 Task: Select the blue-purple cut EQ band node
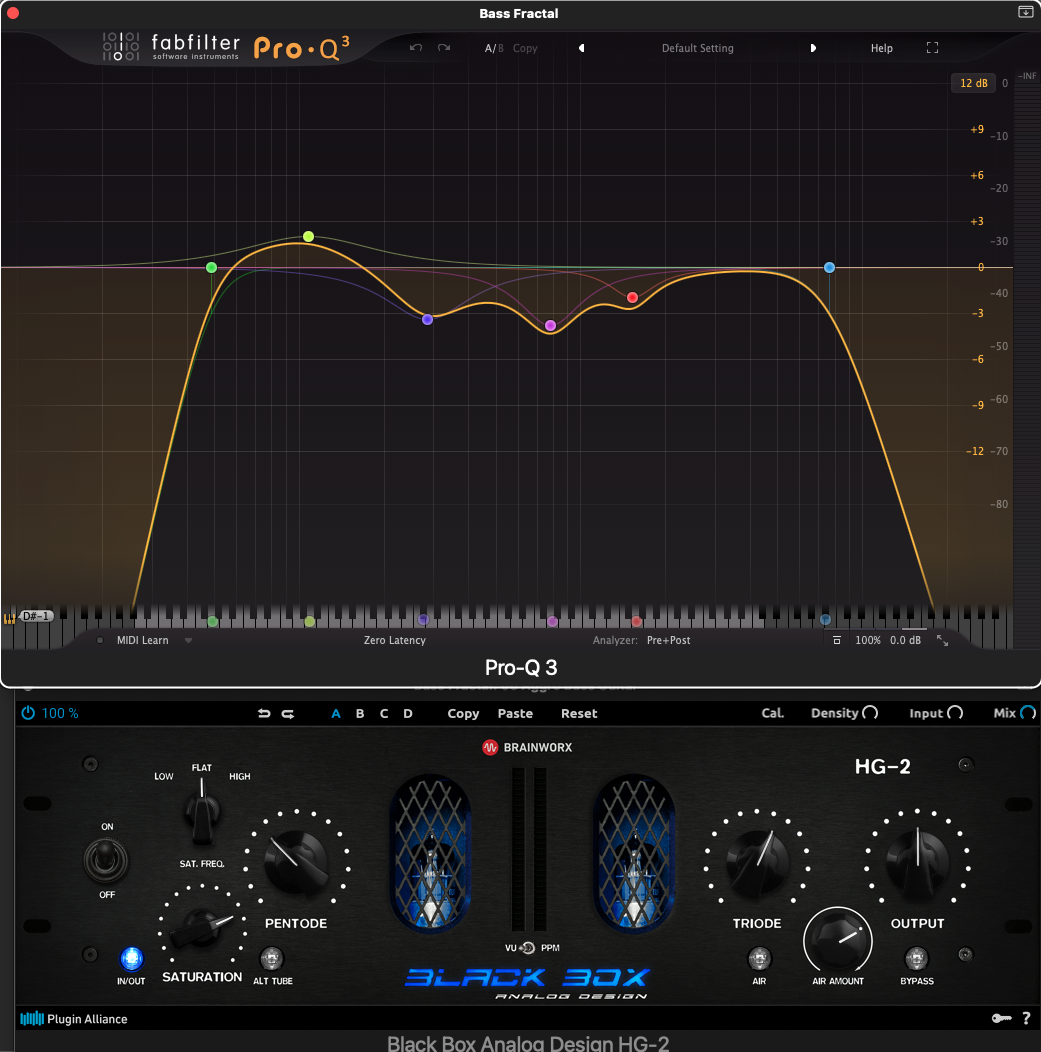tap(427, 319)
